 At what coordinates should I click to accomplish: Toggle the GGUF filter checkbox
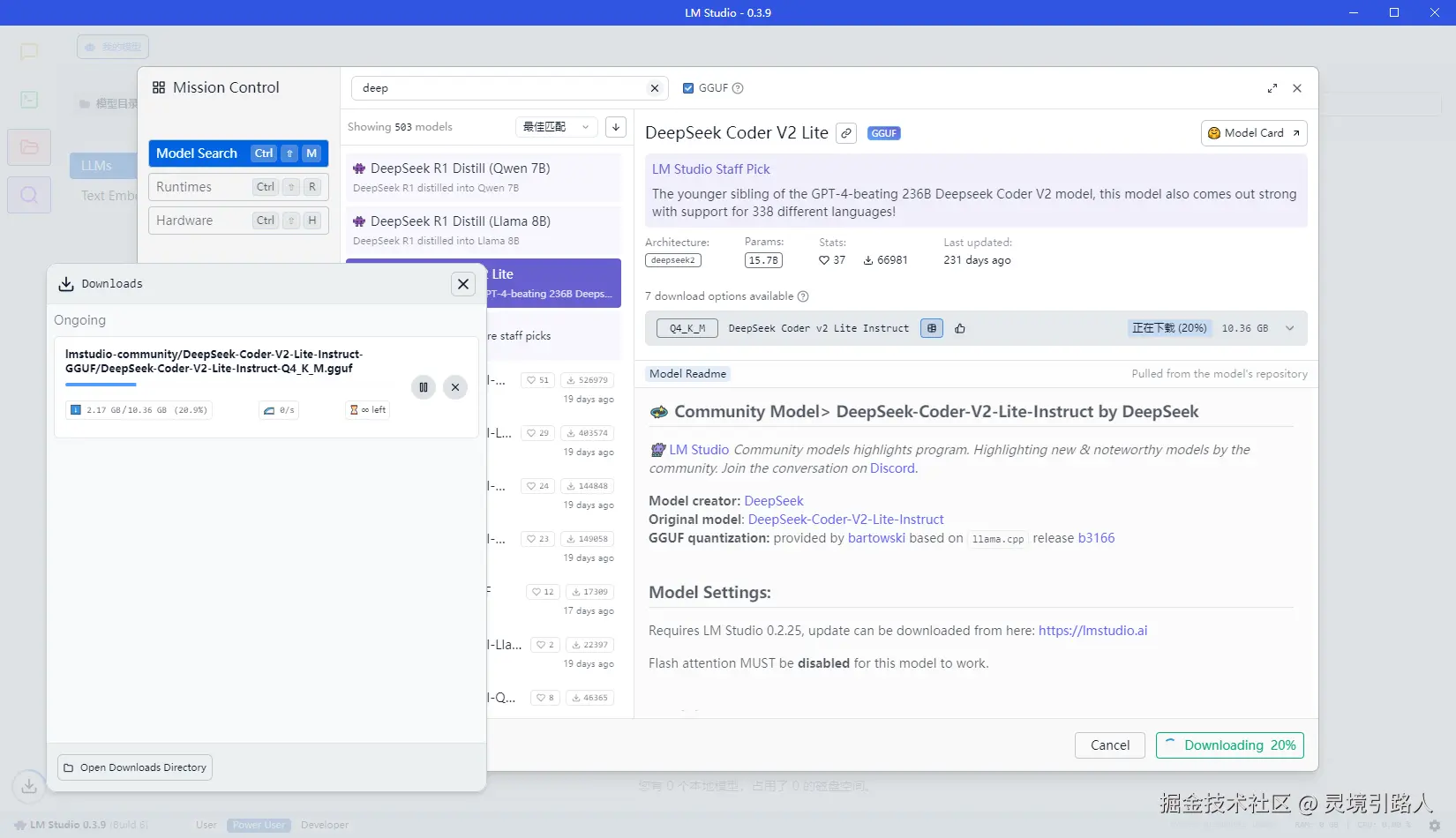[x=688, y=88]
